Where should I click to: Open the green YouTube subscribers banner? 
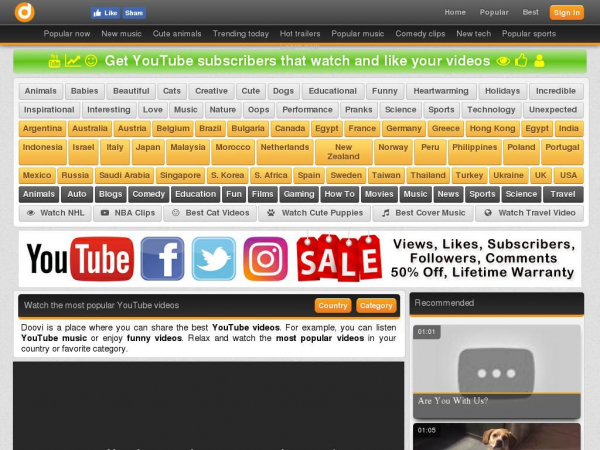click(299, 61)
